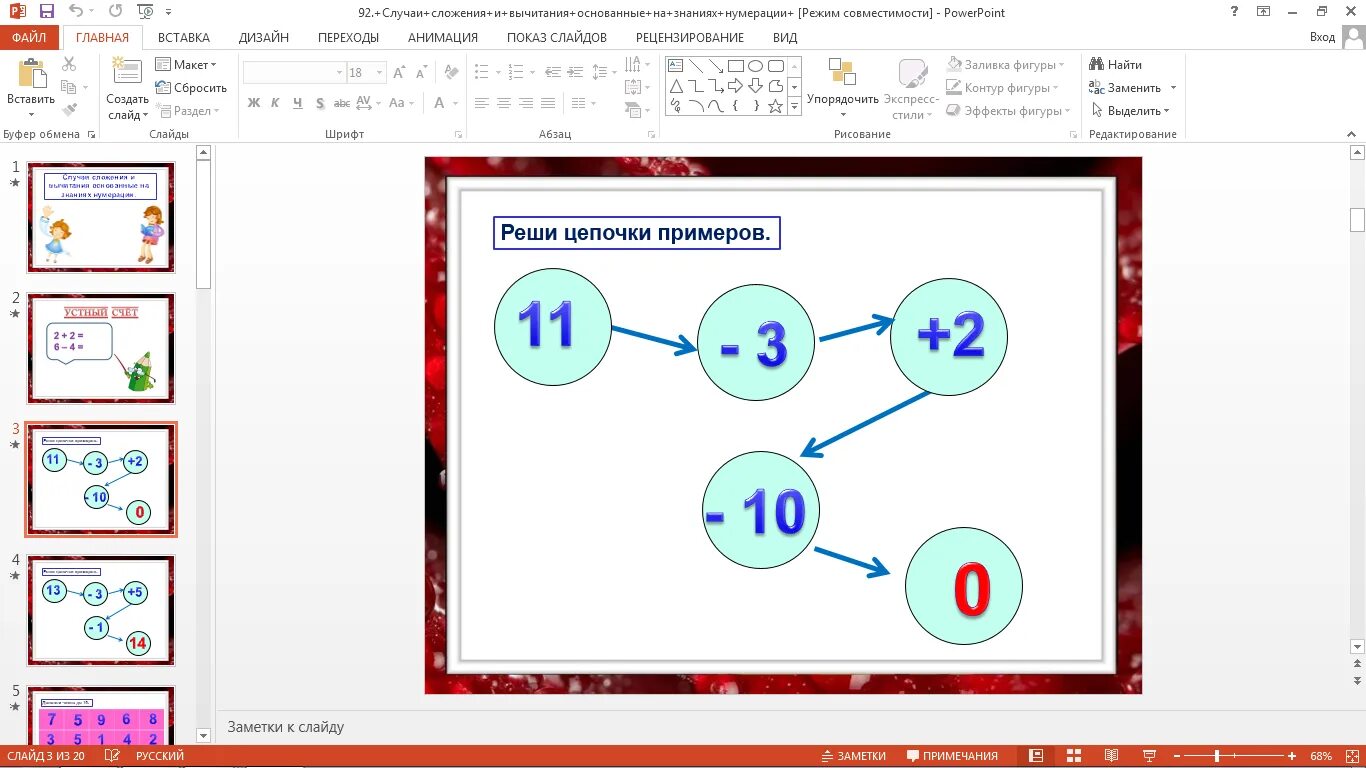Undo the last action
Image resolution: width=1366 pixels, height=768 pixels.
coord(77,12)
